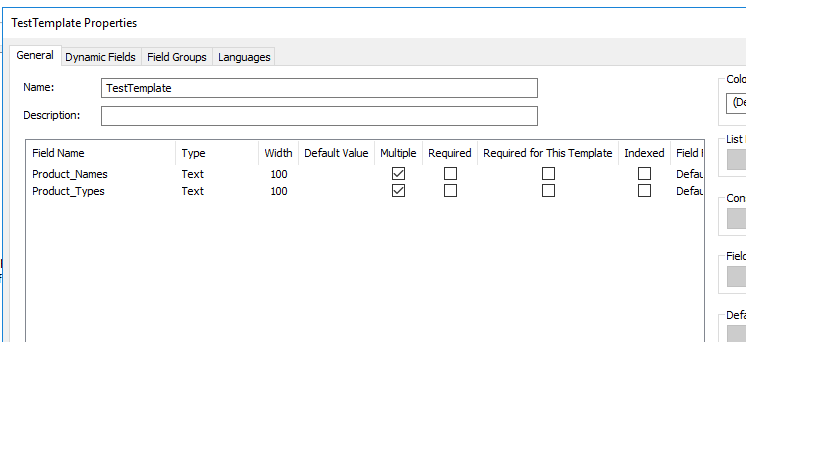Open the Color dropdown on the right
The height and width of the screenshot is (460, 816).
(x=737, y=102)
